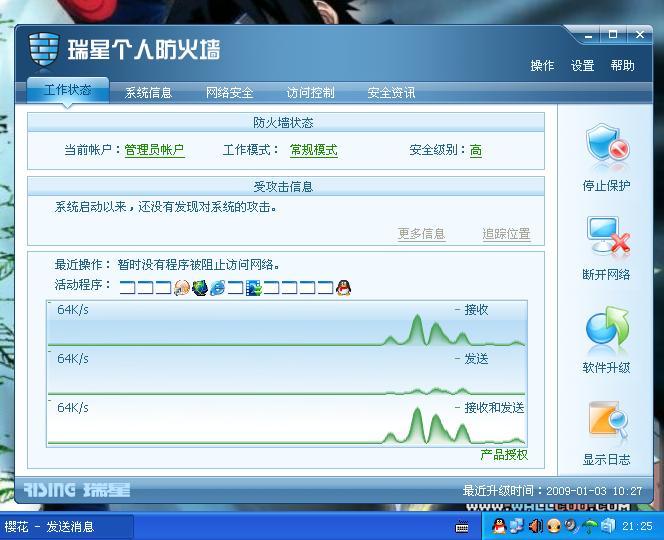Open the 显示日志 log viewer icon

(x=608, y=421)
